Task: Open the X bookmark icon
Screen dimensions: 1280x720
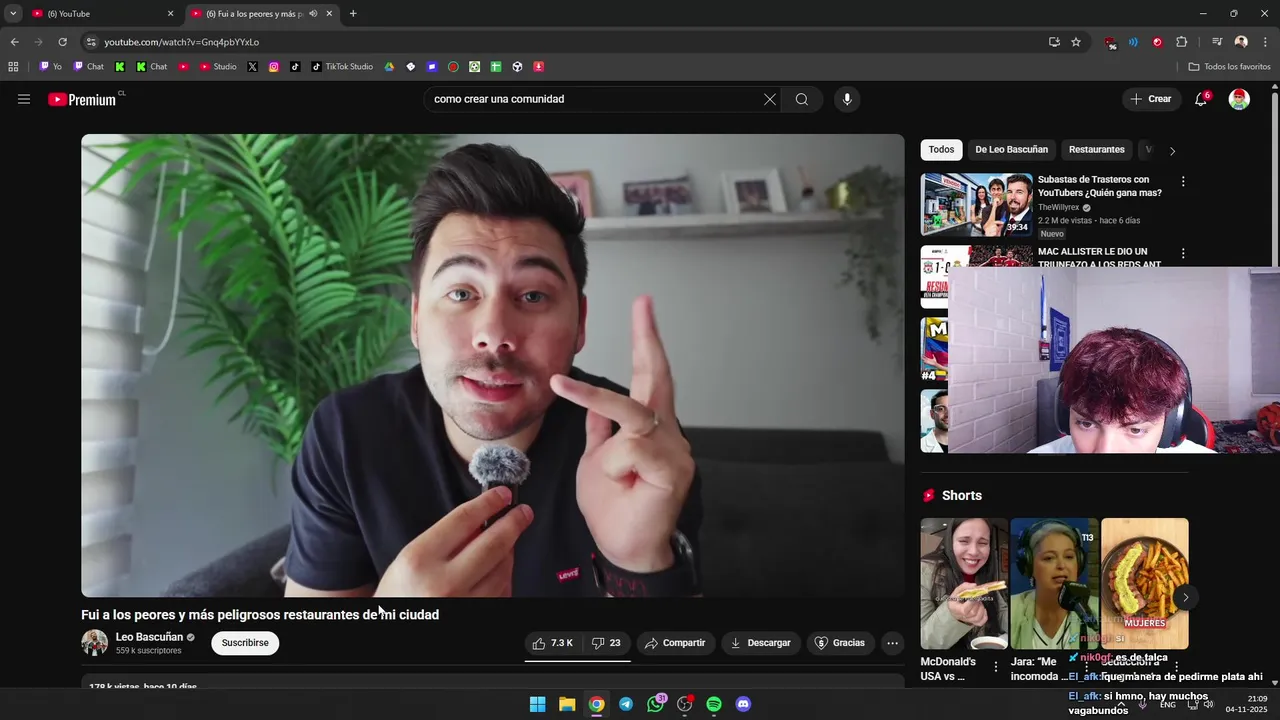Action: [252, 67]
